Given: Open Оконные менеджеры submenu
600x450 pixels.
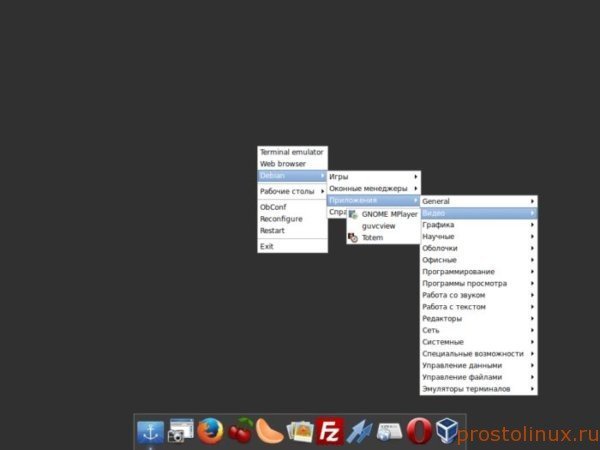Looking at the screenshot, I should (373, 189).
